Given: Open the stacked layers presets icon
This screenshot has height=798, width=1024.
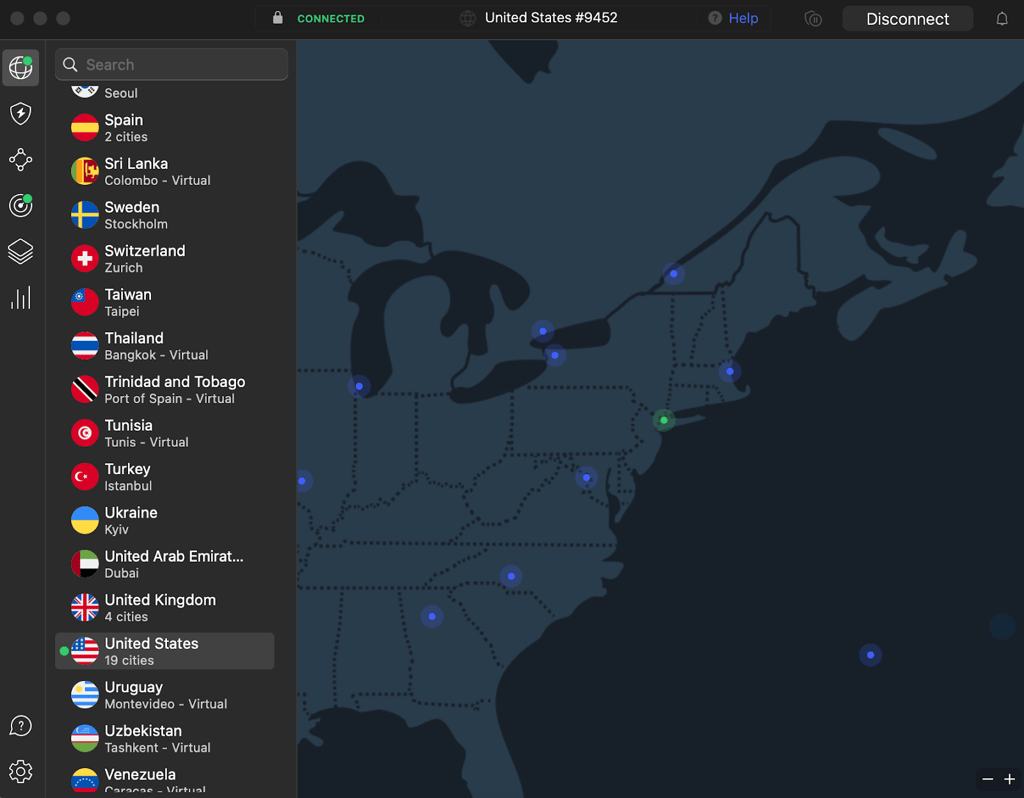Looking at the screenshot, I should [x=20, y=251].
